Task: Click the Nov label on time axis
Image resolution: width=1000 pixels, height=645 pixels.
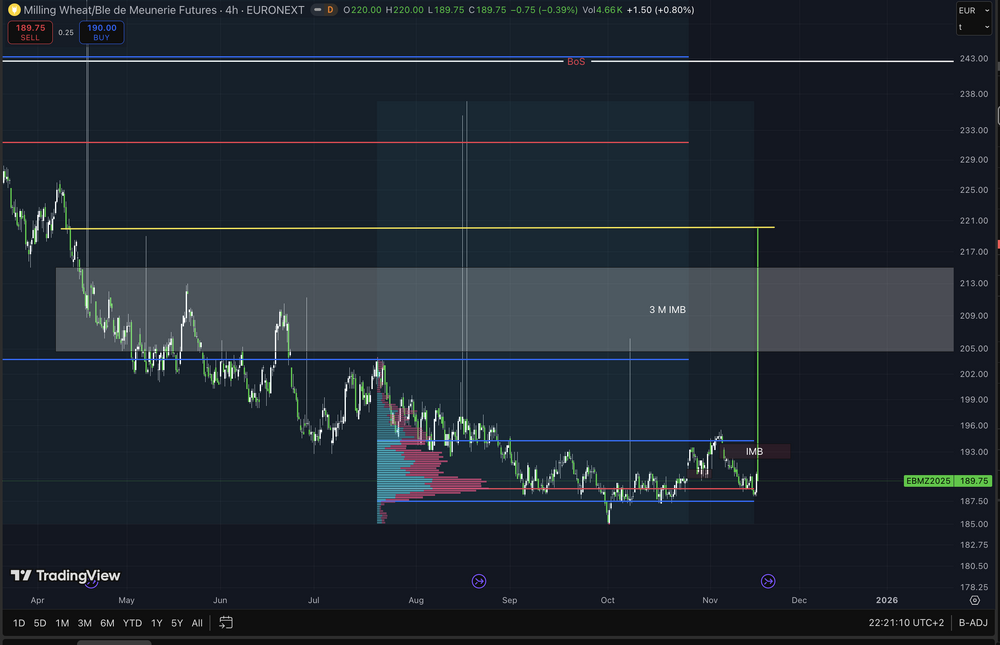Action: coord(710,600)
